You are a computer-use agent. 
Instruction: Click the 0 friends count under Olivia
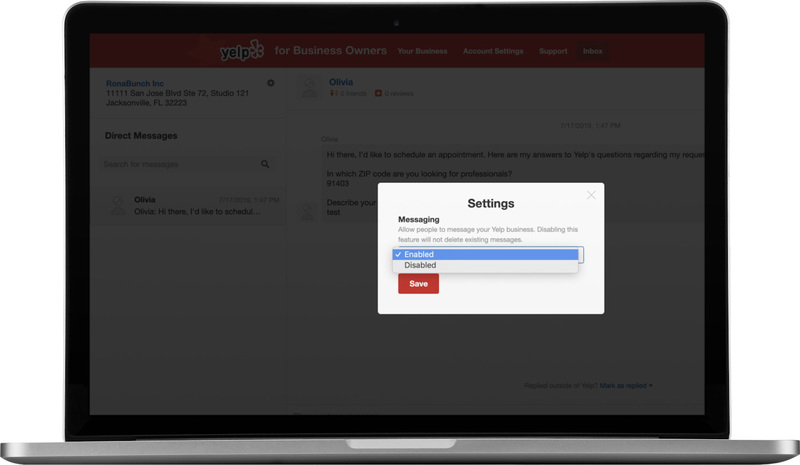pyautogui.click(x=348, y=93)
